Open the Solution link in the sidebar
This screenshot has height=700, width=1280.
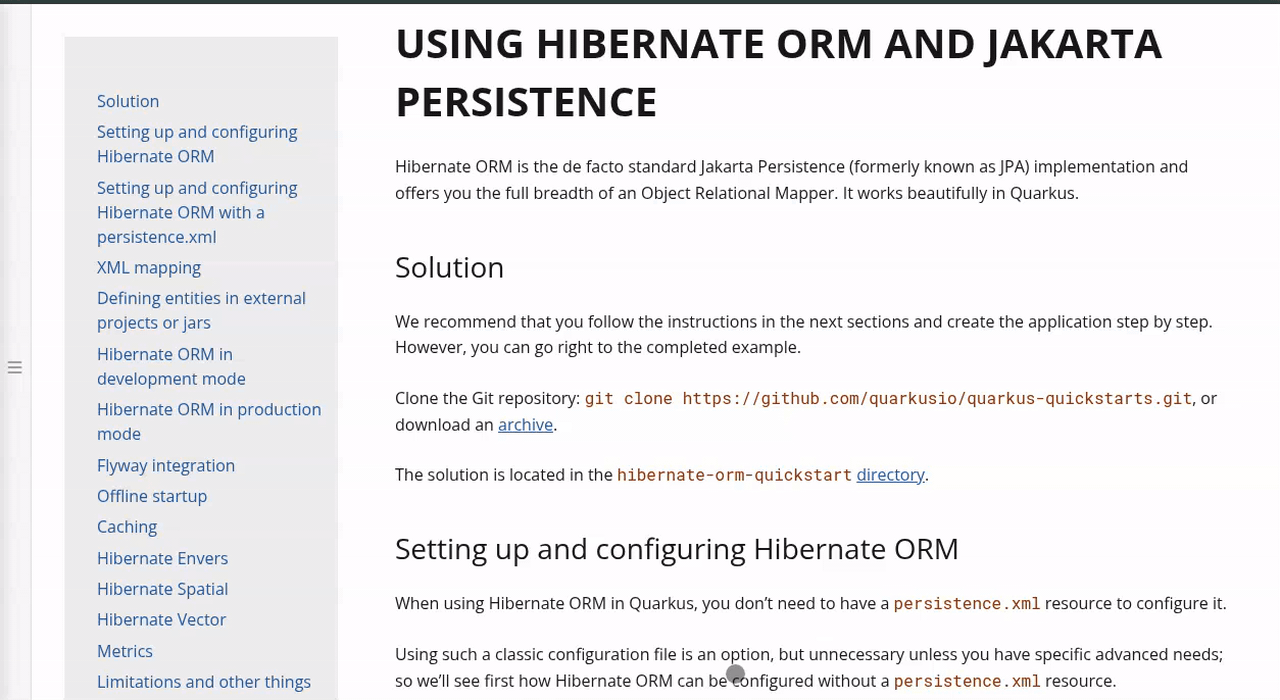128,101
